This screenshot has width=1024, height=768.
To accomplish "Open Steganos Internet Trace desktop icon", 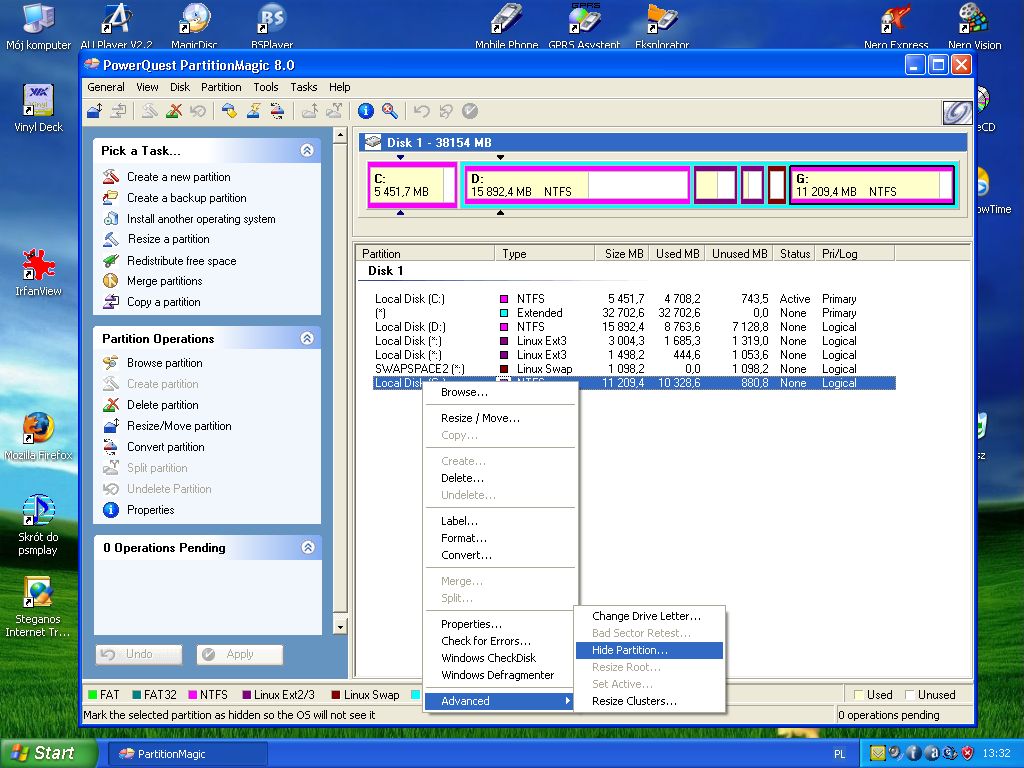I will click(x=38, y=607).
